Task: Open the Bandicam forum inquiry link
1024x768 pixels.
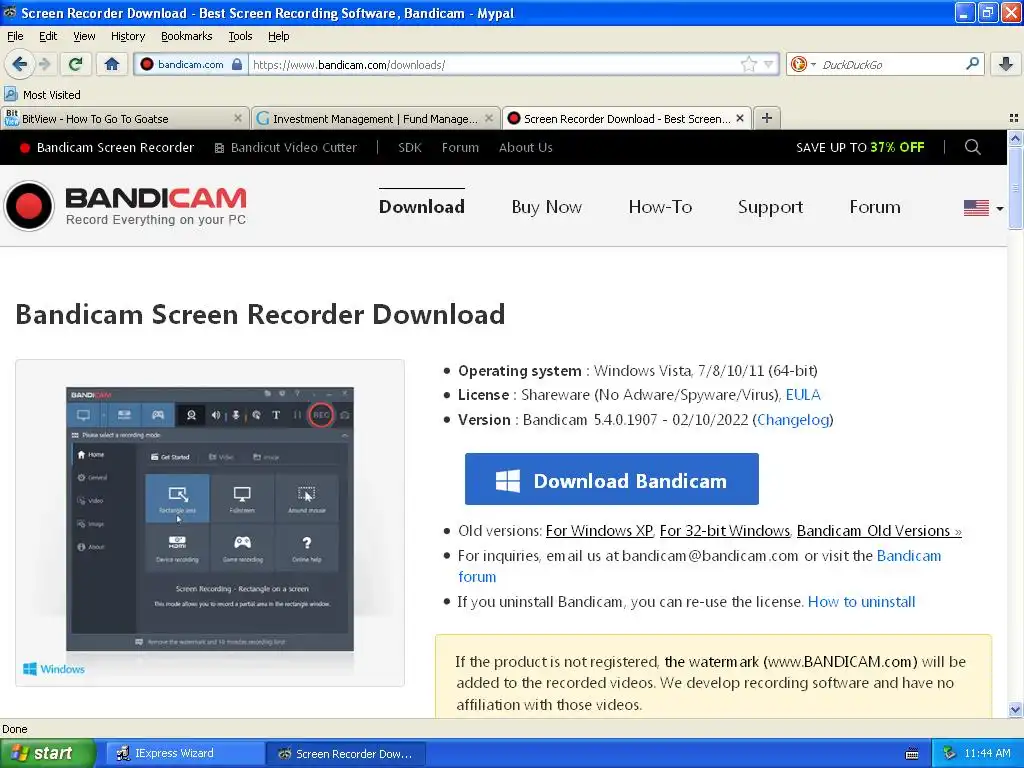Action: (x=908, y=556)
